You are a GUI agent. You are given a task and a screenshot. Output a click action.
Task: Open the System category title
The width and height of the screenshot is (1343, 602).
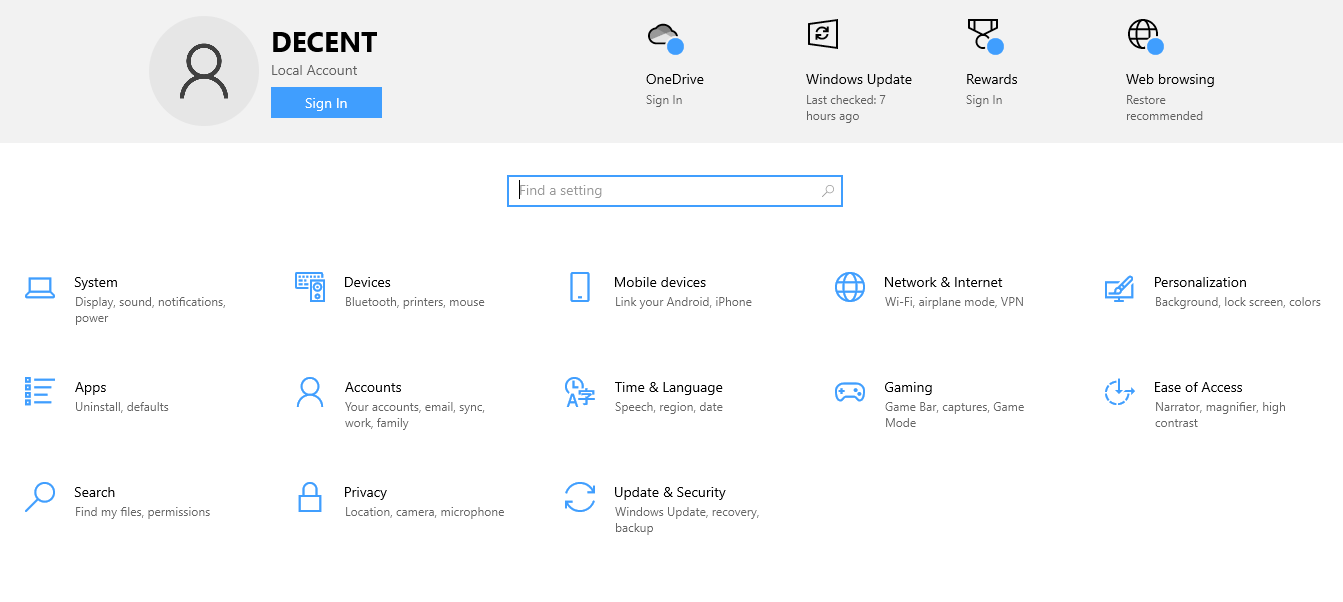click(x=96, y=282)
